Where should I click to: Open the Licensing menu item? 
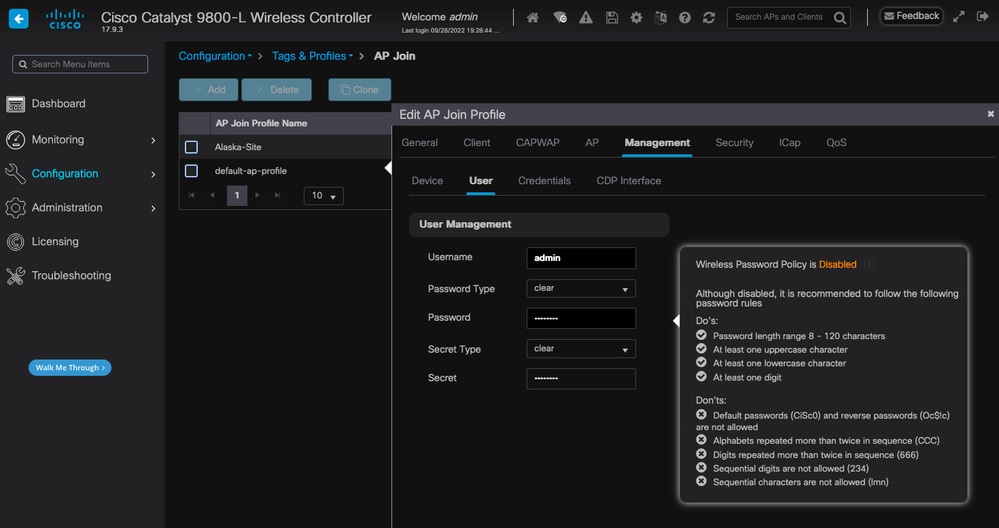tap(55, 241)
